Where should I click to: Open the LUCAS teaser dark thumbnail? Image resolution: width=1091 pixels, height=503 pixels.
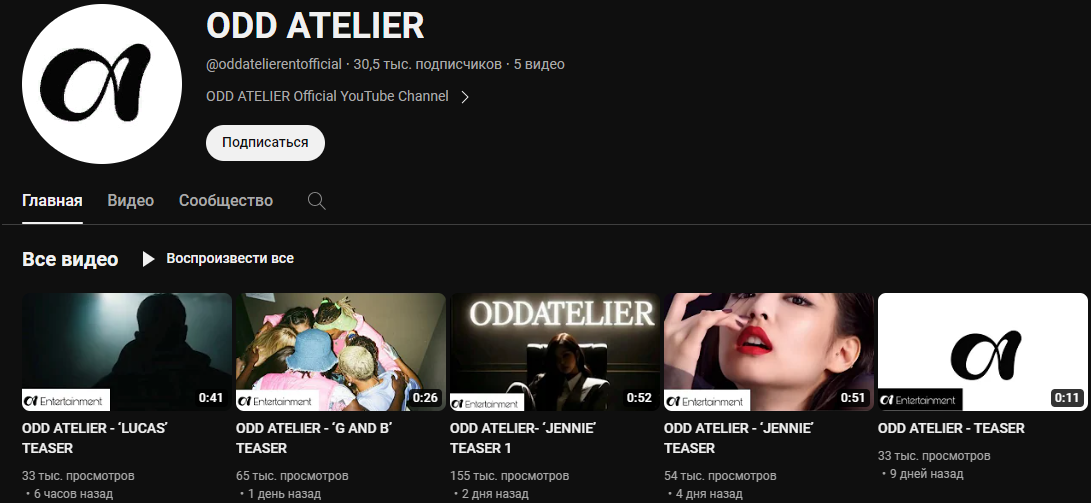coord(127,352)
